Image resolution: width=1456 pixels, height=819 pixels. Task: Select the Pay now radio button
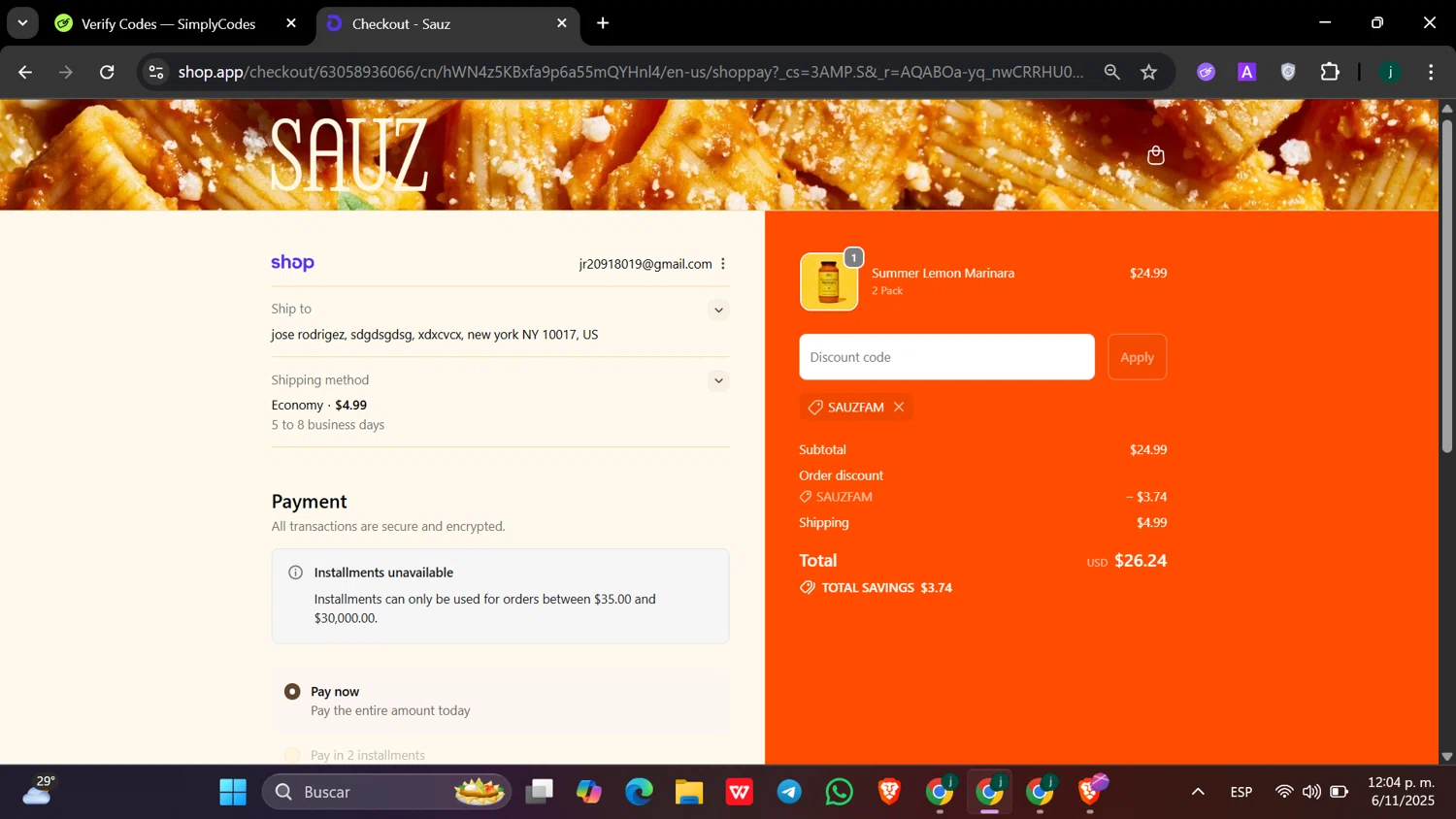click(x=292, y=692)
